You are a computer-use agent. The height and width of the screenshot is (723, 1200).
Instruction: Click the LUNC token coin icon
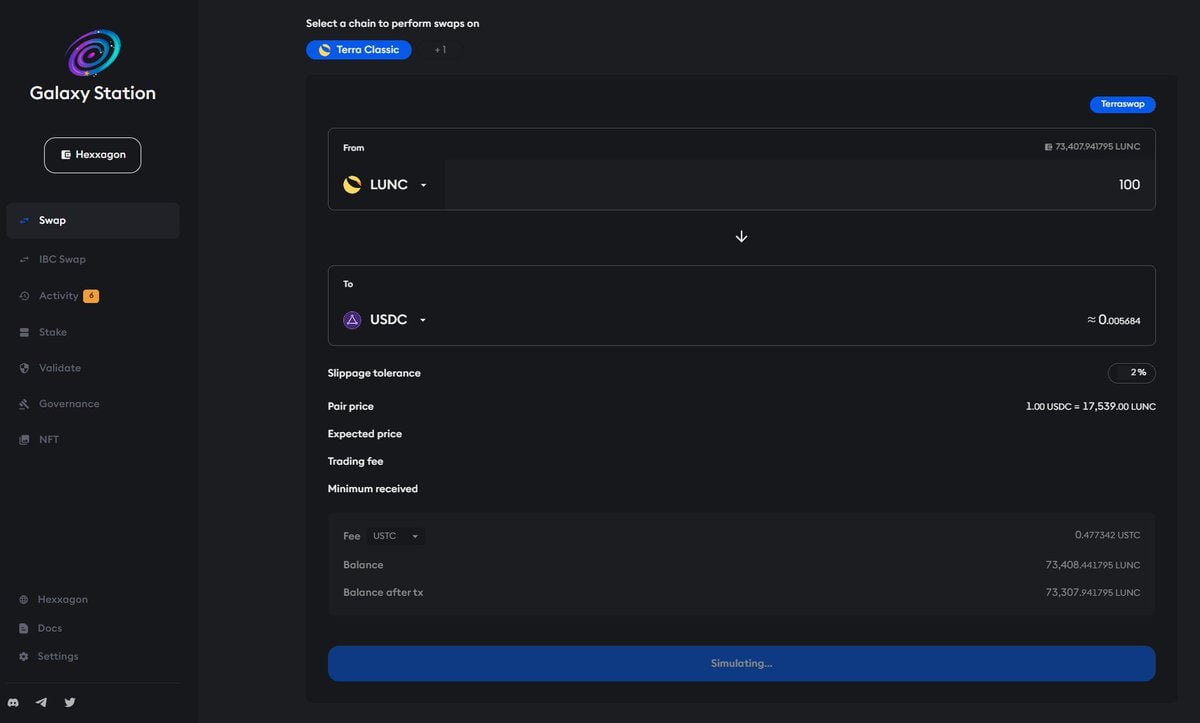(352, 184)
